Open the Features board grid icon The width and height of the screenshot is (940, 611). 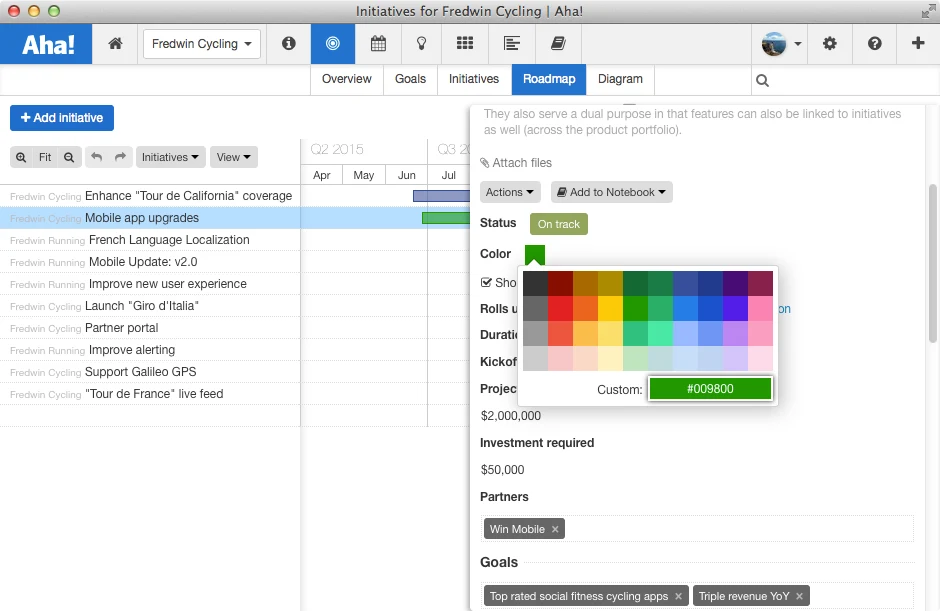click(465, 43)
